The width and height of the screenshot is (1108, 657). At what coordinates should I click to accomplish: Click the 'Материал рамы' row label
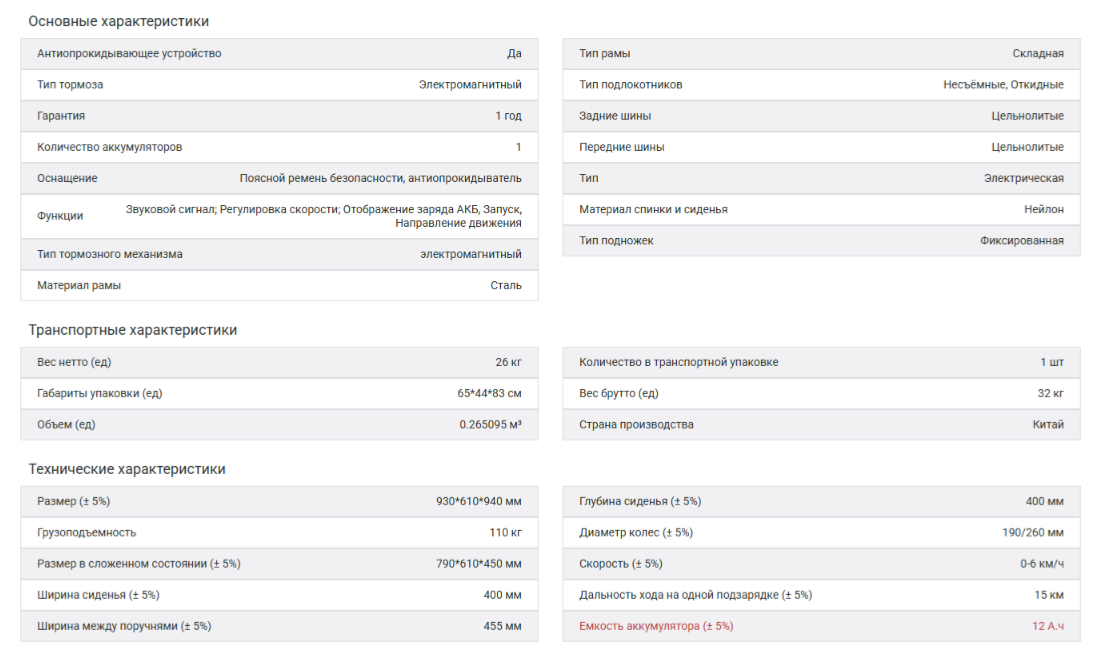[79, 285]
